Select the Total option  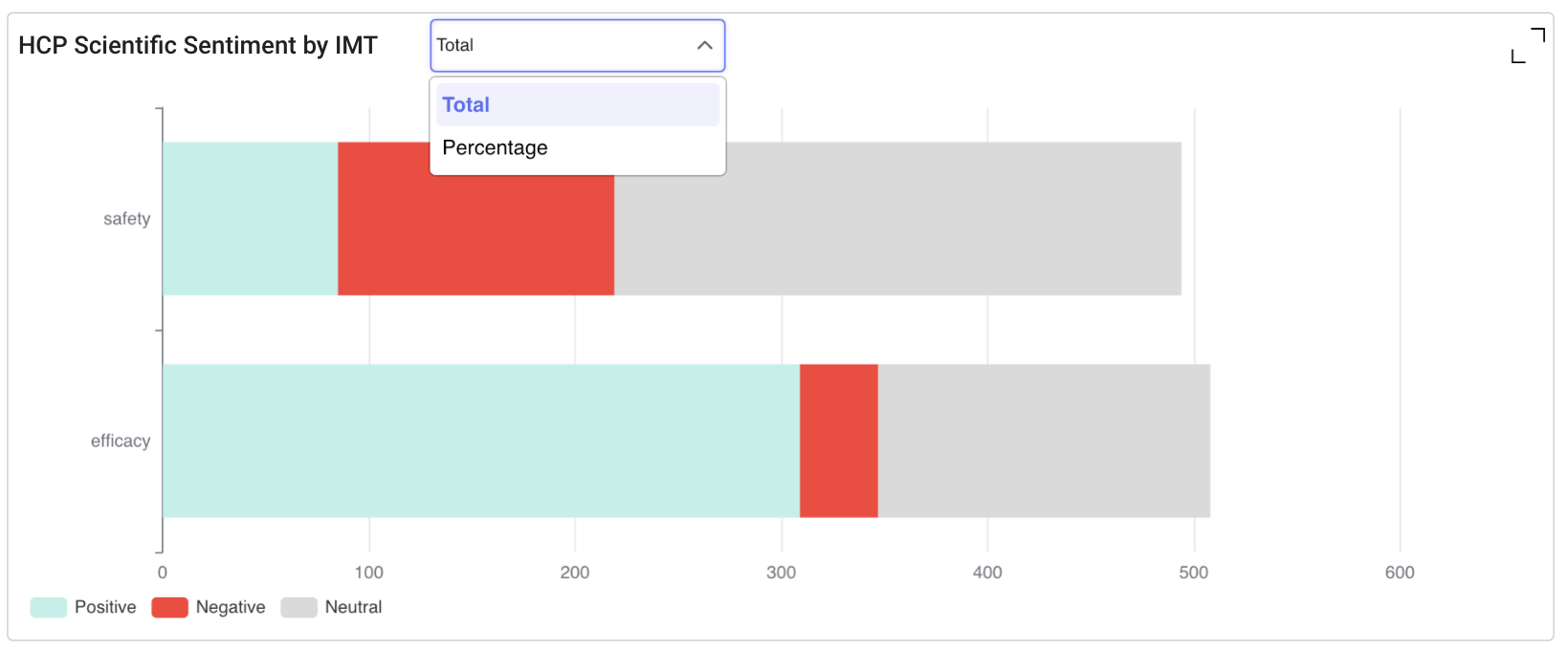[578, 104]
